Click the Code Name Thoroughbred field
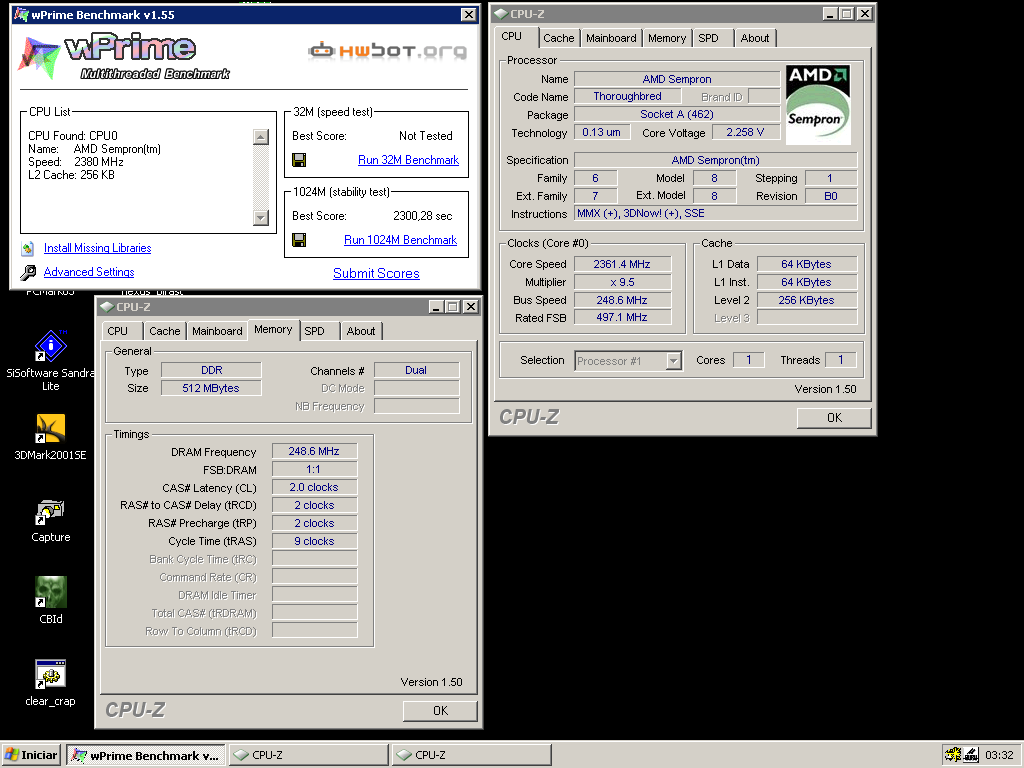This screenshot has height=768, width=1024. [x=628, y=97]
